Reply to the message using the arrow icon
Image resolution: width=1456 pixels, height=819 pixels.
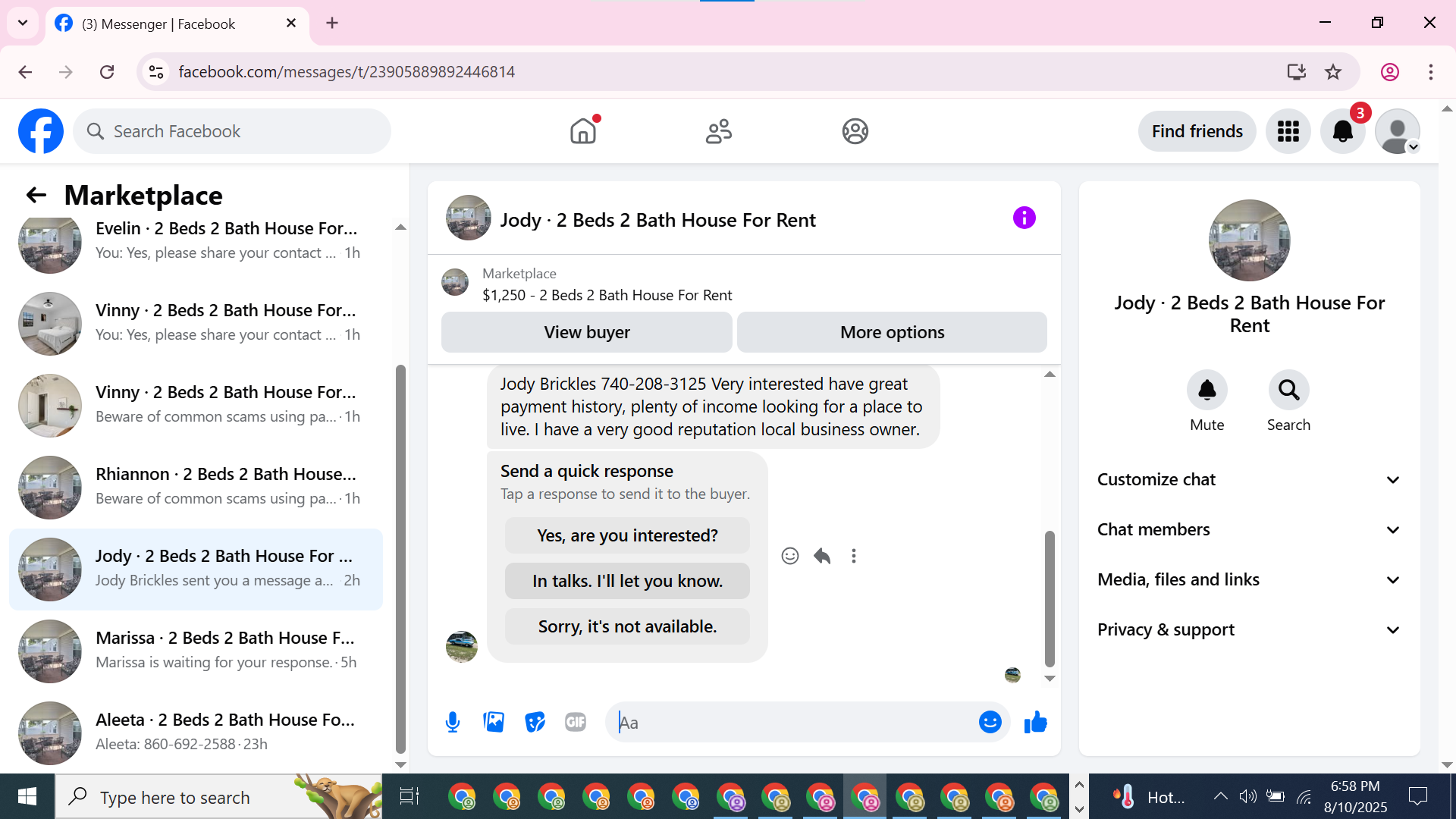(x=822, y=556)
